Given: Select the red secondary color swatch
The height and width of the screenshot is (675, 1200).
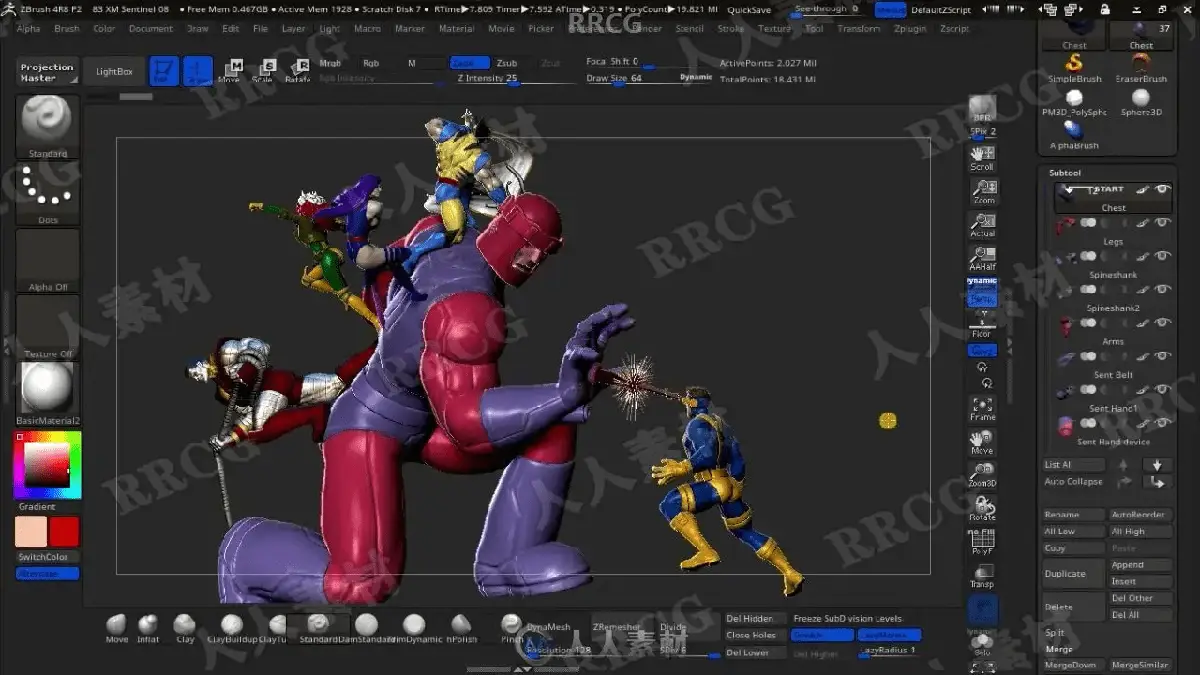Looking at the screenshot, I should [x=64, y=532].
